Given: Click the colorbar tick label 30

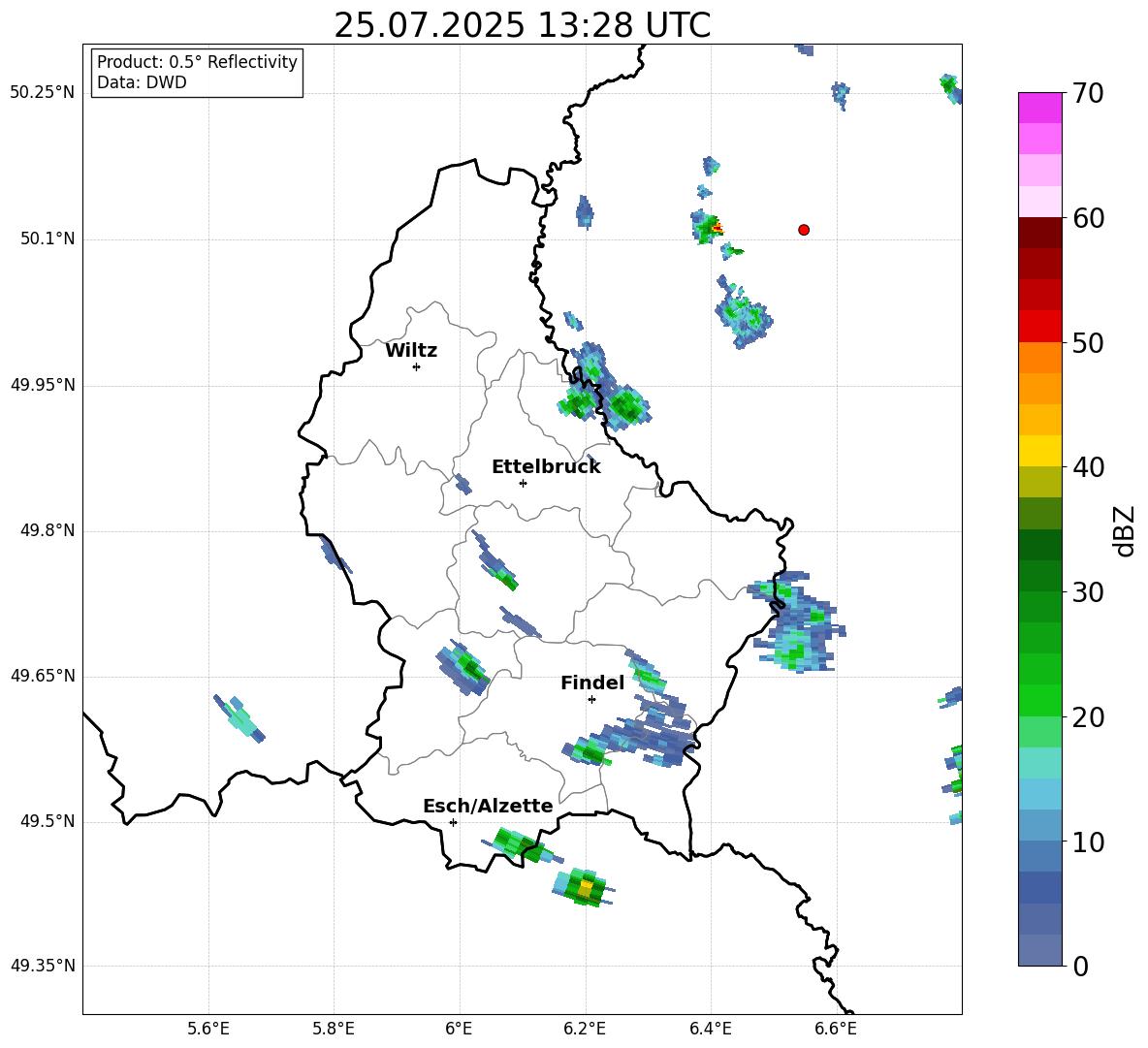Looking at the screenshot, I should (x=1088, y=592).
